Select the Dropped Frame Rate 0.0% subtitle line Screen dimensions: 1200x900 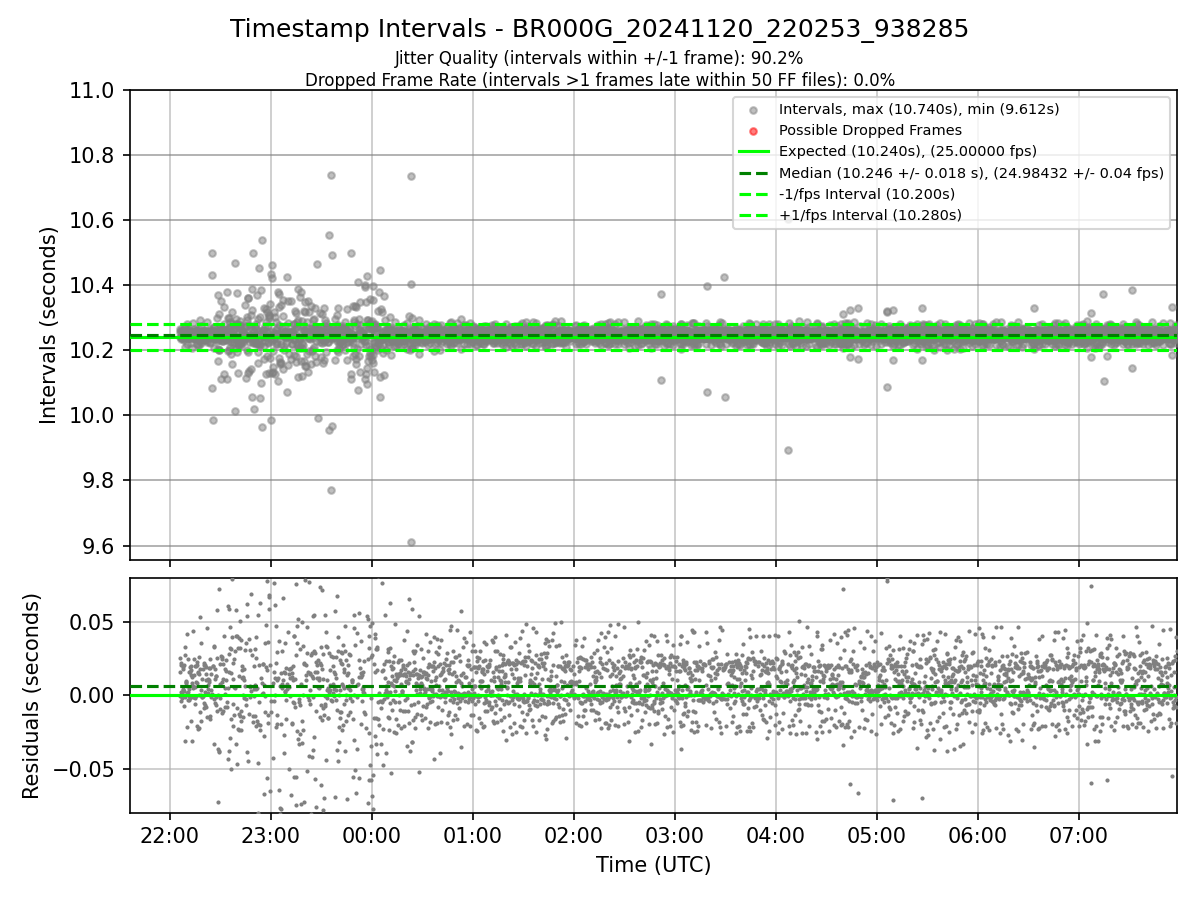coord(599,80)
